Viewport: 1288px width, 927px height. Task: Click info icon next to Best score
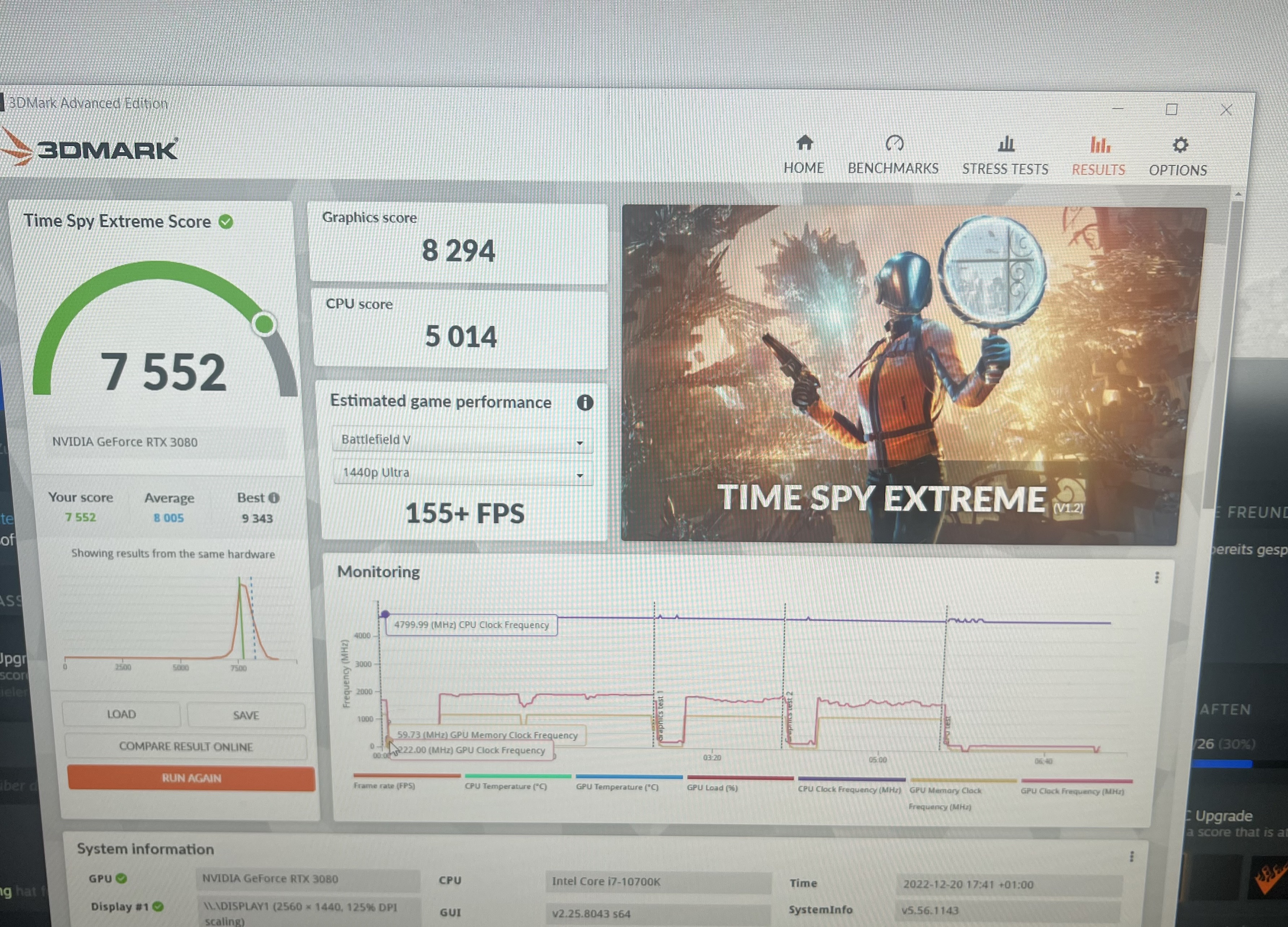point(274,498)
